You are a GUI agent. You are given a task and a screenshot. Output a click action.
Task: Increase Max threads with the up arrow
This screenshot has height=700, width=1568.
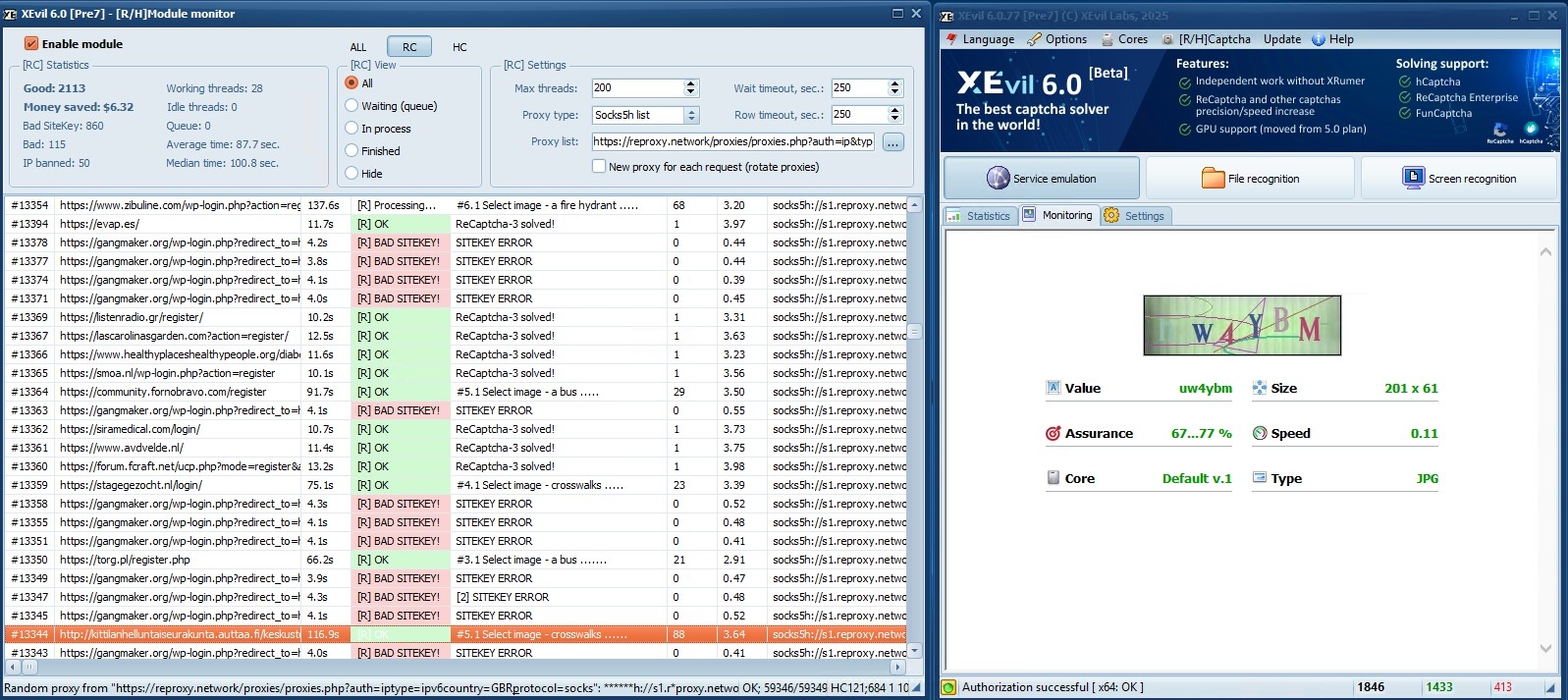tap(691, 83)
